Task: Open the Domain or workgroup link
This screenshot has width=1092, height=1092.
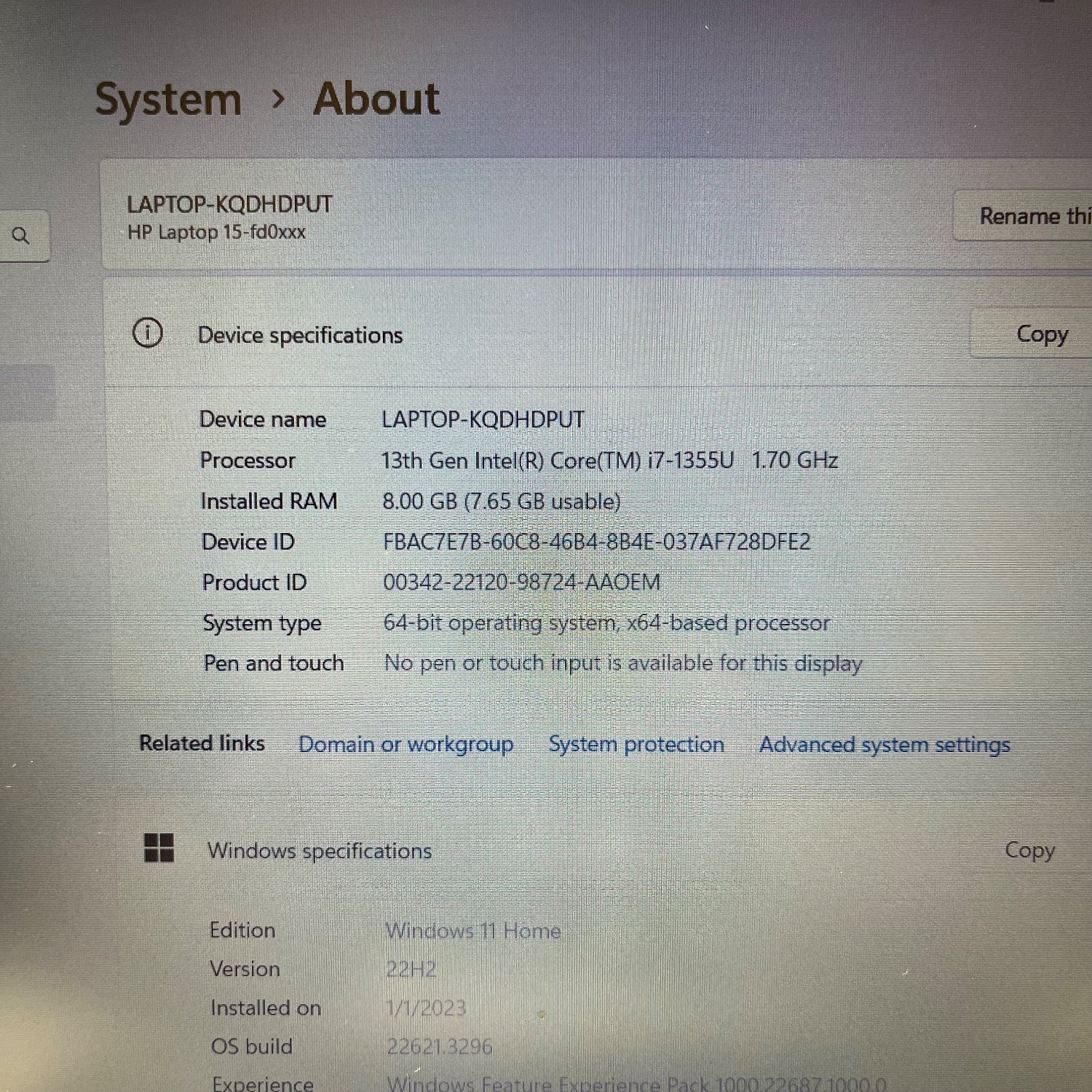Action: 406,745
